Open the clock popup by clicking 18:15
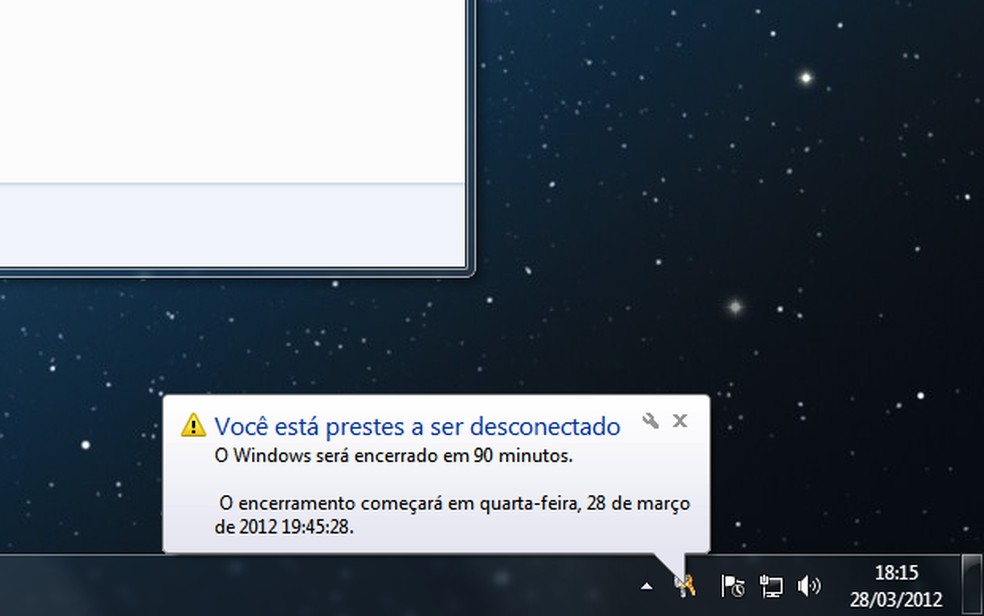 point(897,573)
